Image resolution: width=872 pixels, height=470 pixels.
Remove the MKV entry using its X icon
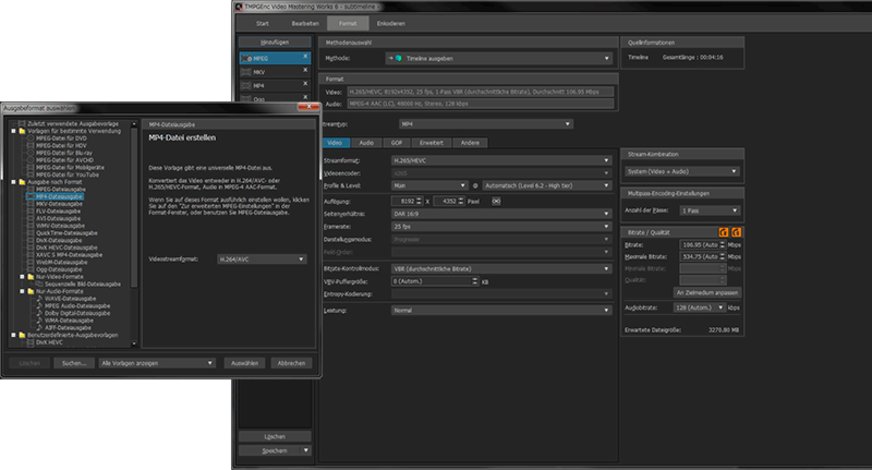click(305, 71)
